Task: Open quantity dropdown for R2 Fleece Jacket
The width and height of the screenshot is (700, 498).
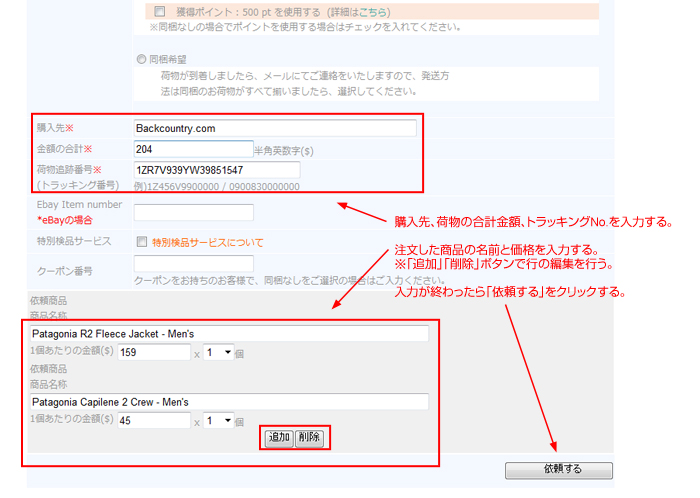Action: 219,352
